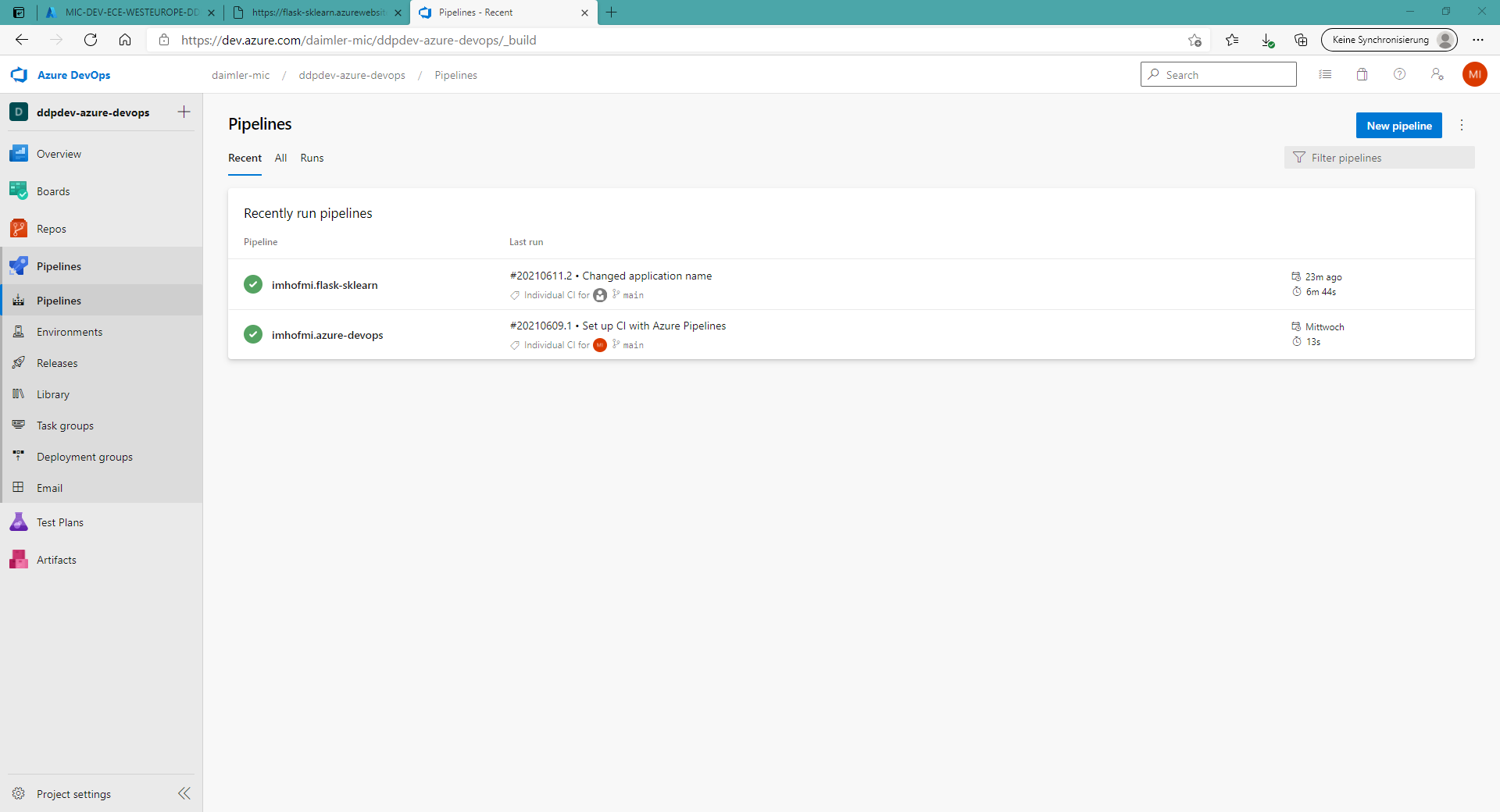Screen dimensions: 1500x812
Task: Click the 23m ago timestamp
Action: [x=1323, y=277]
